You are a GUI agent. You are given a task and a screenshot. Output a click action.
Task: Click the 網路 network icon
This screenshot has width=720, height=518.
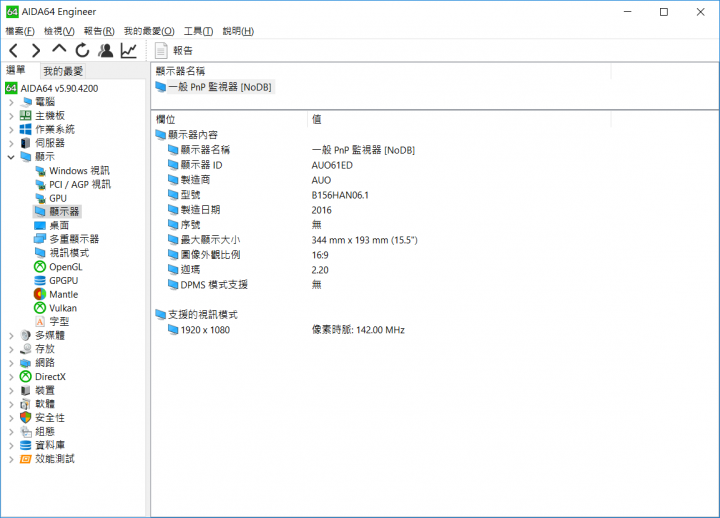(26, 363)
